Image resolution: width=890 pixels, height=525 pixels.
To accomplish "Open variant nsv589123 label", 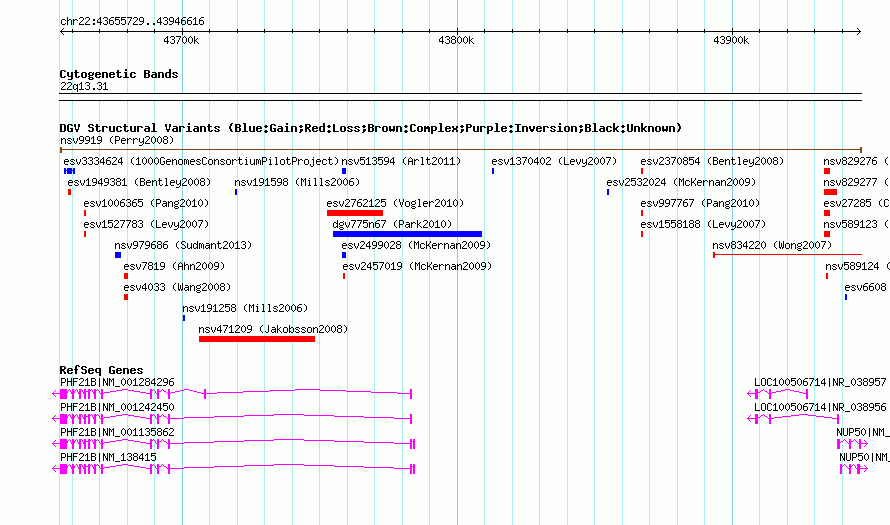I will [x=856, y=224].
